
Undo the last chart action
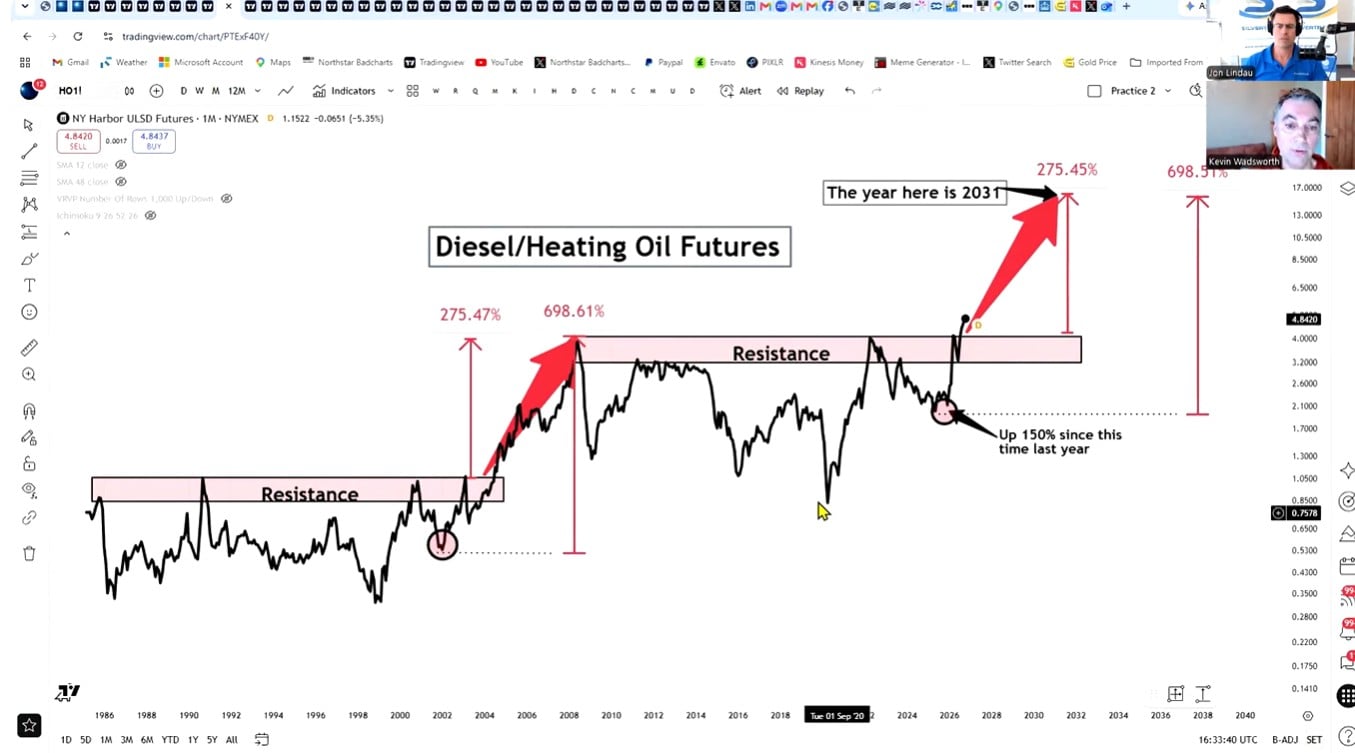(850, 91)
